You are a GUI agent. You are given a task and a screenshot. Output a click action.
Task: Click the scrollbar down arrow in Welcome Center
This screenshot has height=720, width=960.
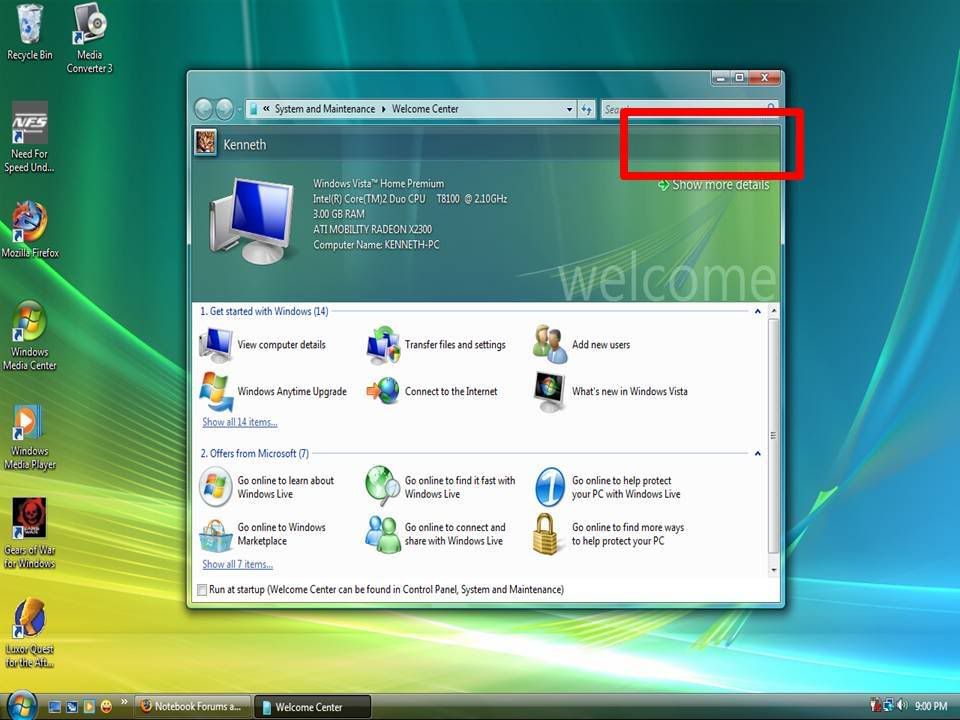coord(773,570)
